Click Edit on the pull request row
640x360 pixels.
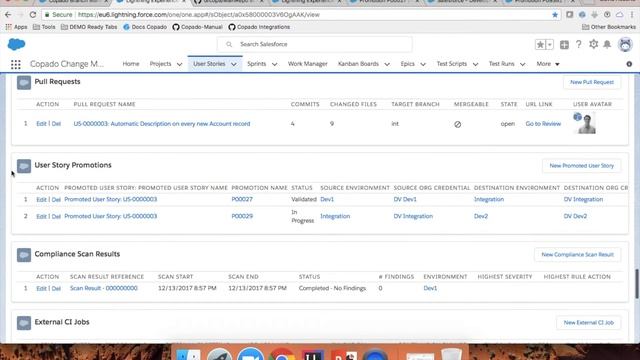(x=41, y=124)
